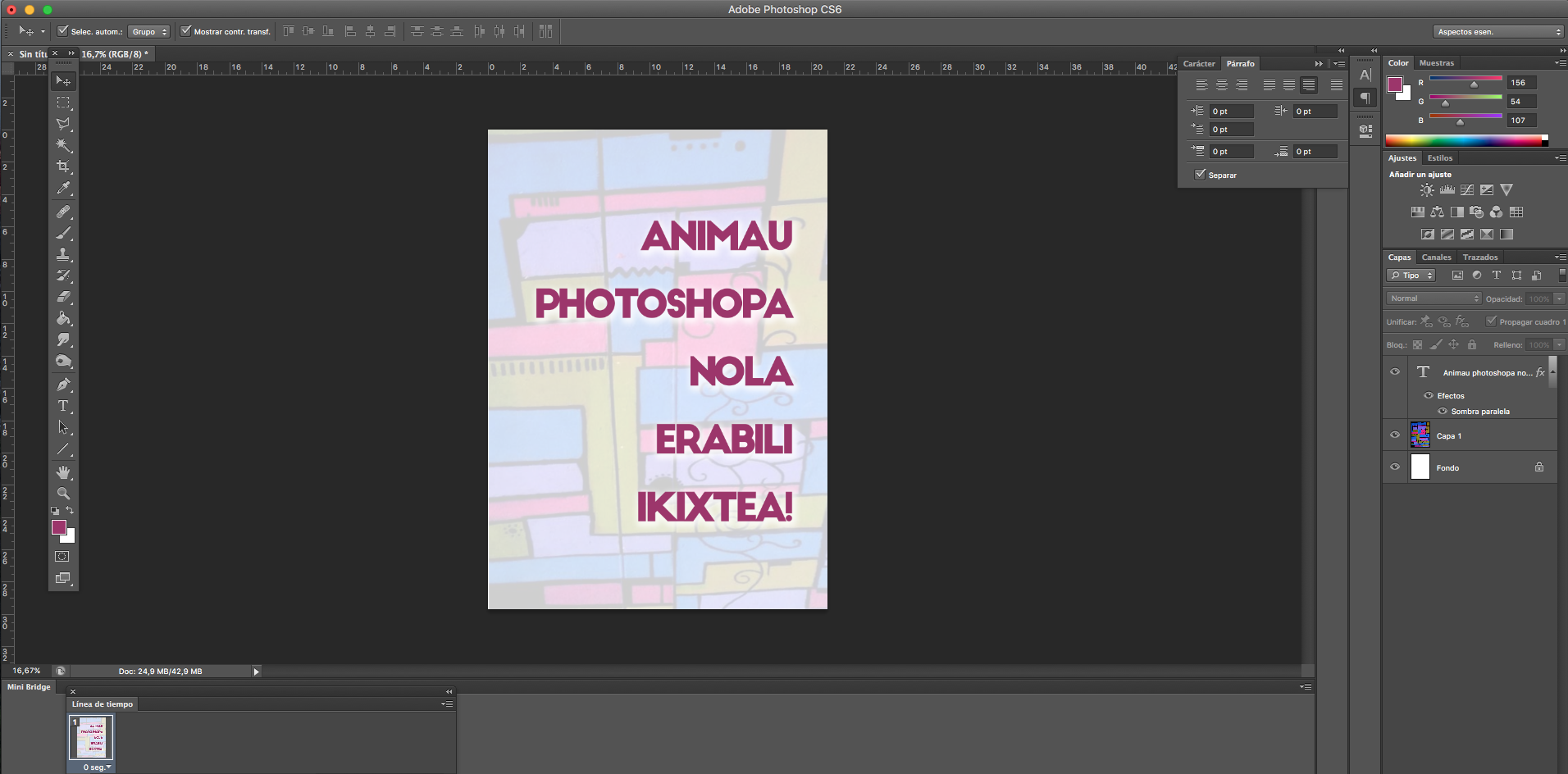Select the History Brush tool
The height and width of the screenshot is (774, 1568).
63,275
